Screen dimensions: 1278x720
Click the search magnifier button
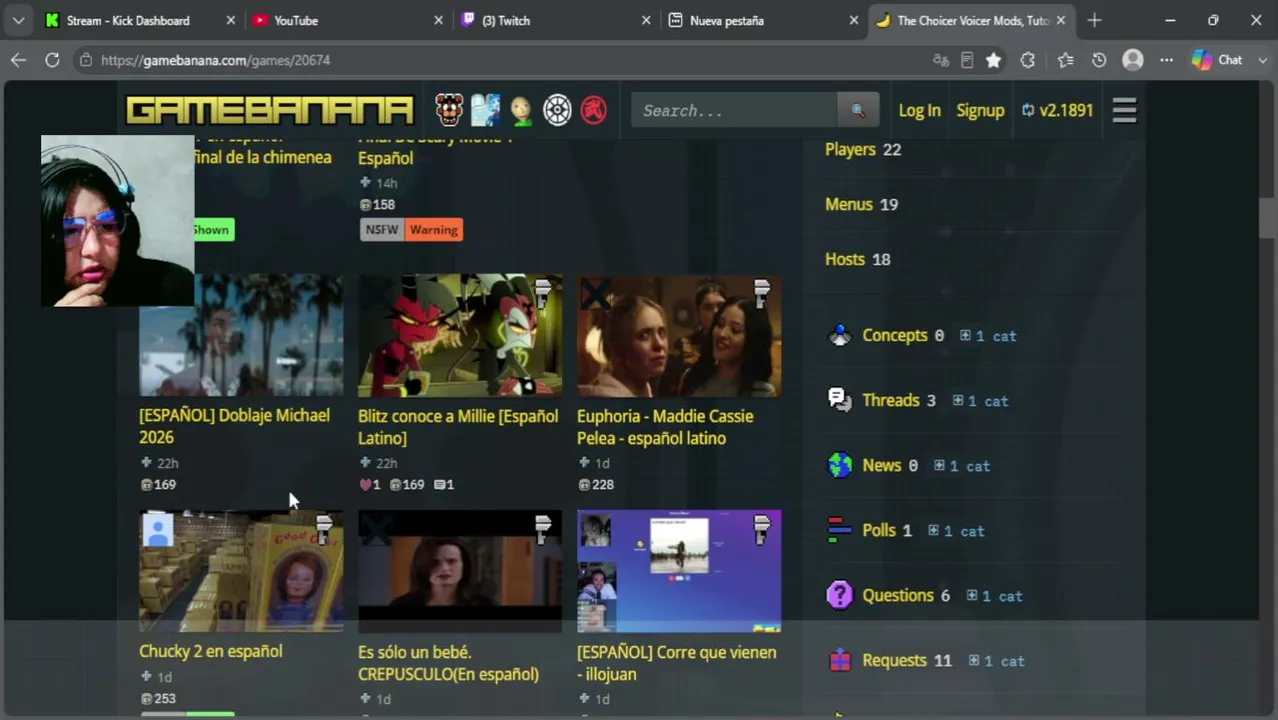pyautogui.click(x=858, y=110)
